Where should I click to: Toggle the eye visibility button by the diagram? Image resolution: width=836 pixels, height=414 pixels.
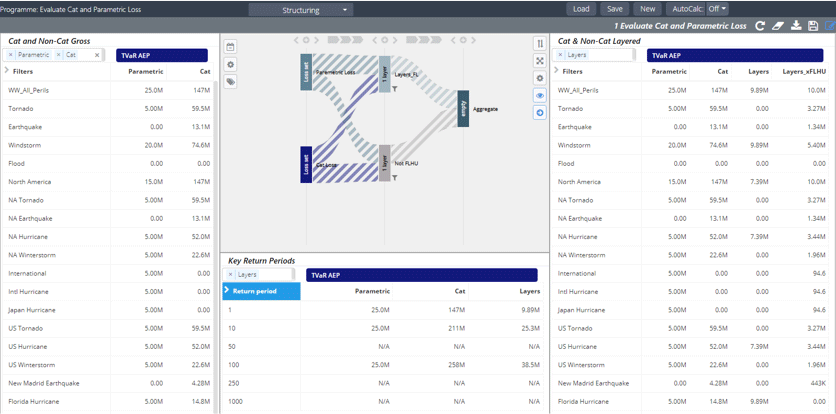(540, 96)
